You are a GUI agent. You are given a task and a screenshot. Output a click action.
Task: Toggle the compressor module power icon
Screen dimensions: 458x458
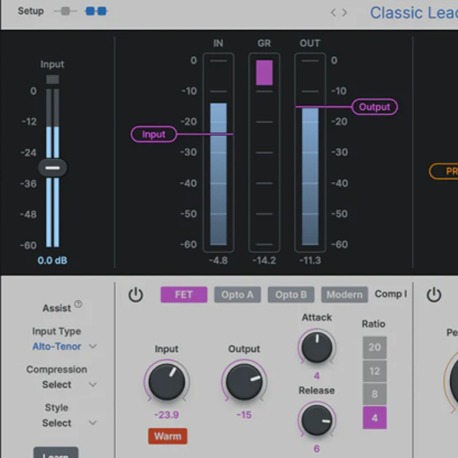click(x=136, y=295)
